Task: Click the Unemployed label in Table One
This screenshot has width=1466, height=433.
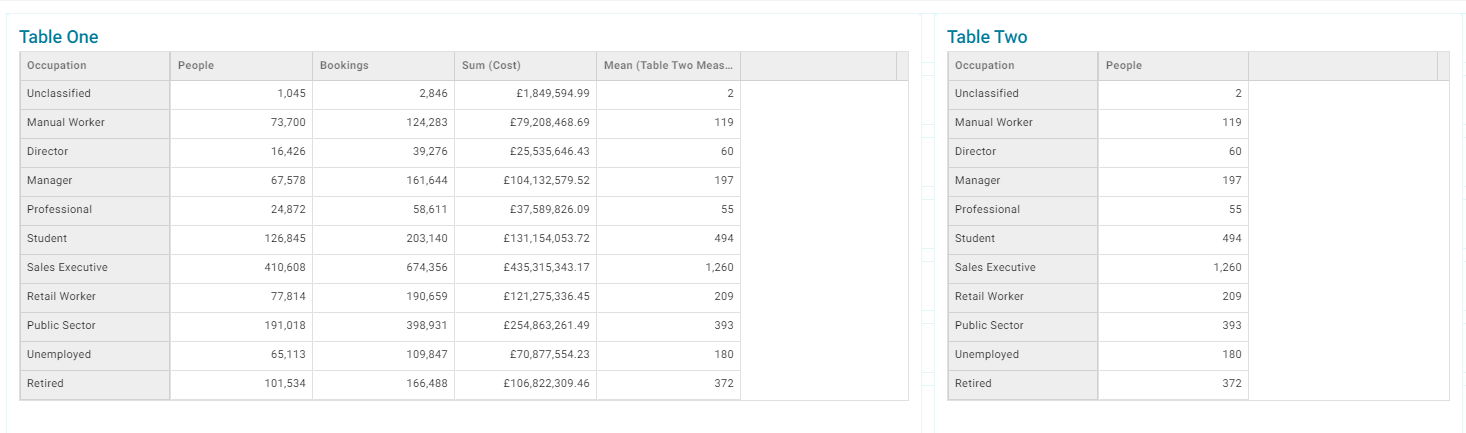Action: click(x=59, y=355)
